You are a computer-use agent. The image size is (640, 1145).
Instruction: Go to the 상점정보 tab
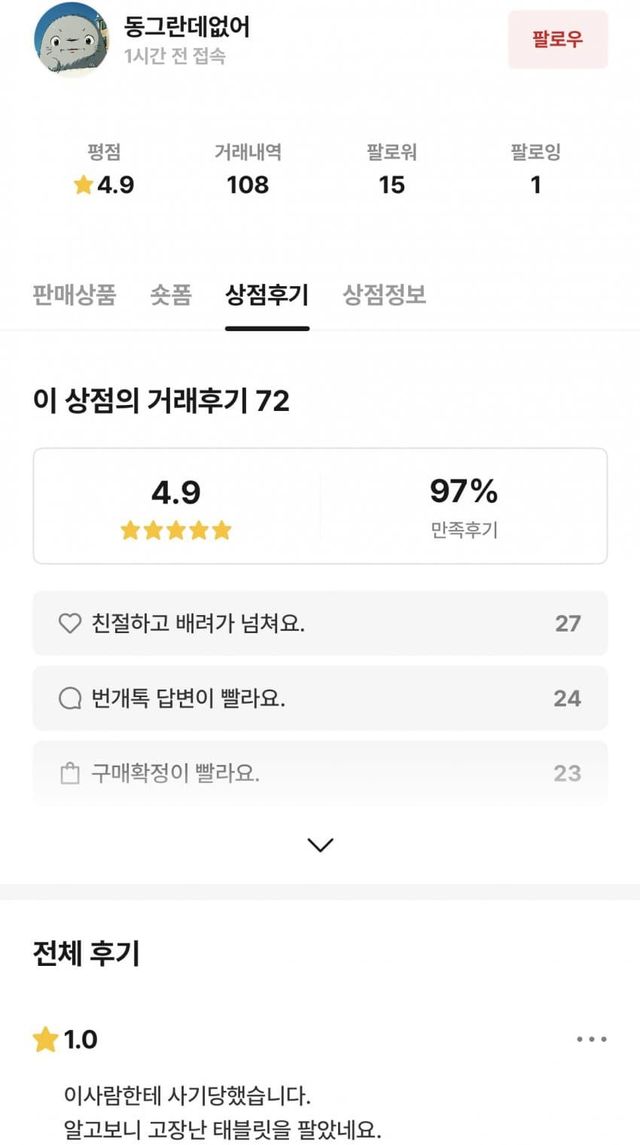[x=385, y=295]
